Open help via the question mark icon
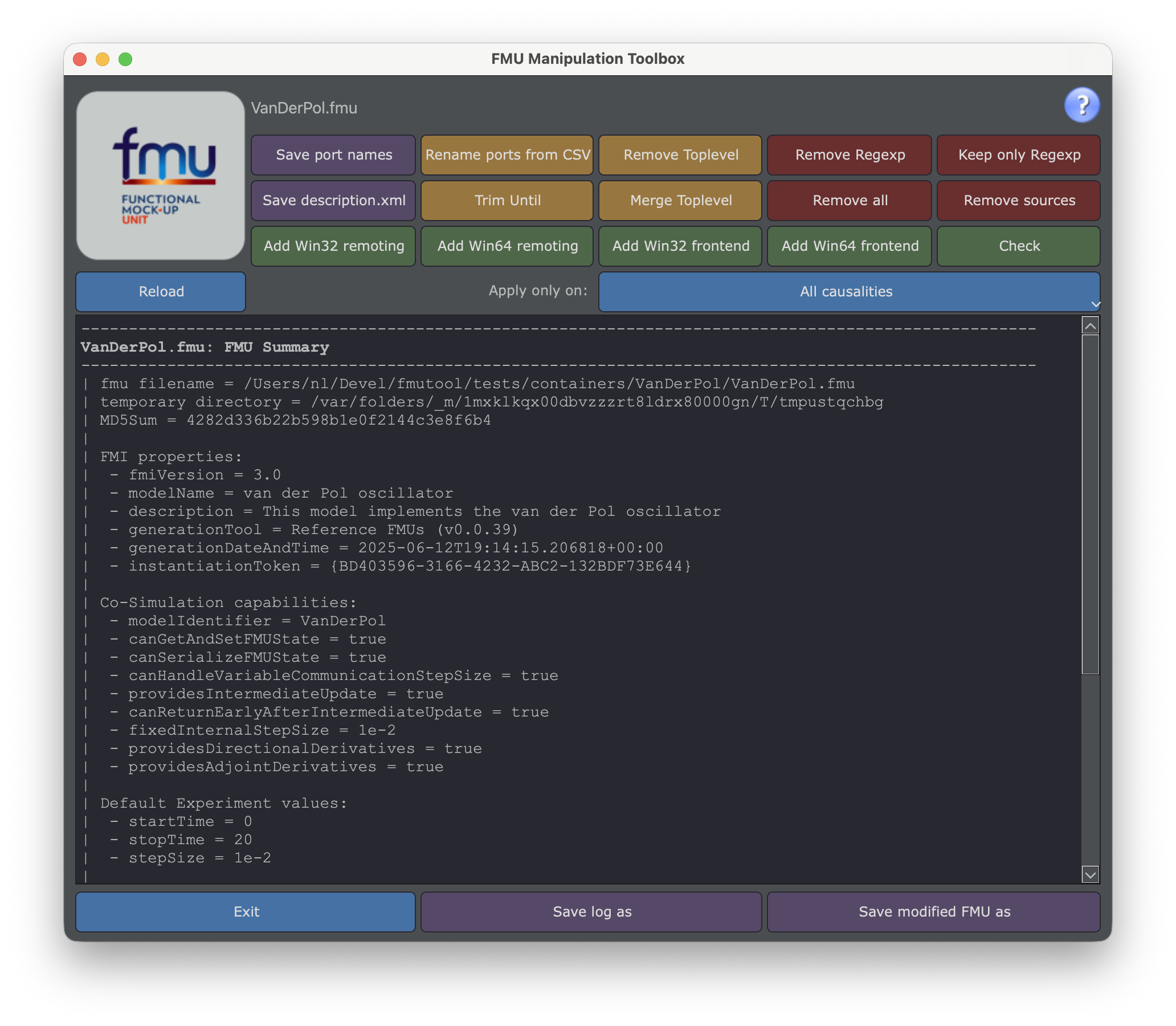Image resolution: width=1176 pixels, height=1026 pixels. 1081,105
